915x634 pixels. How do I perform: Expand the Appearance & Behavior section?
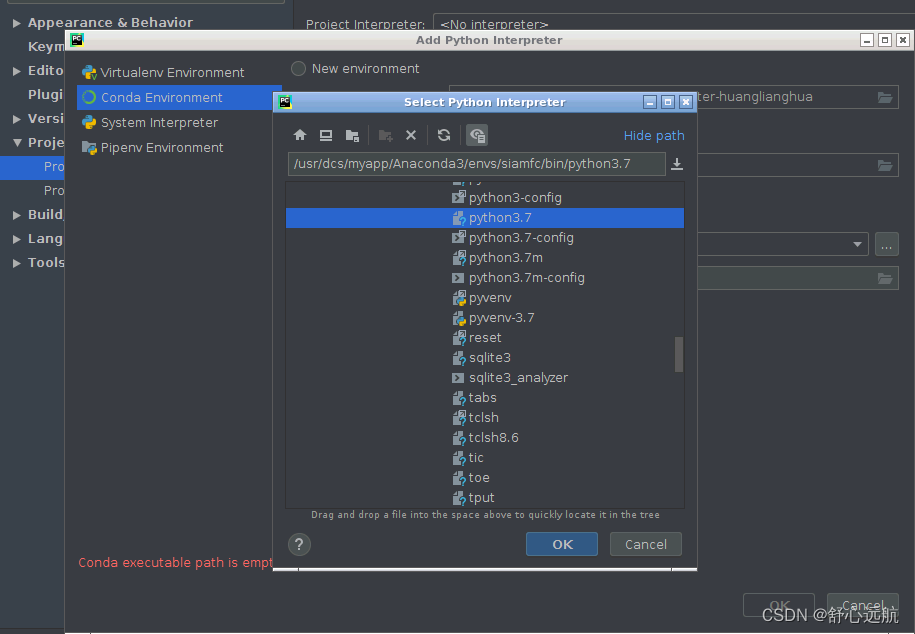pyautogui.click(x=17, y=22)
